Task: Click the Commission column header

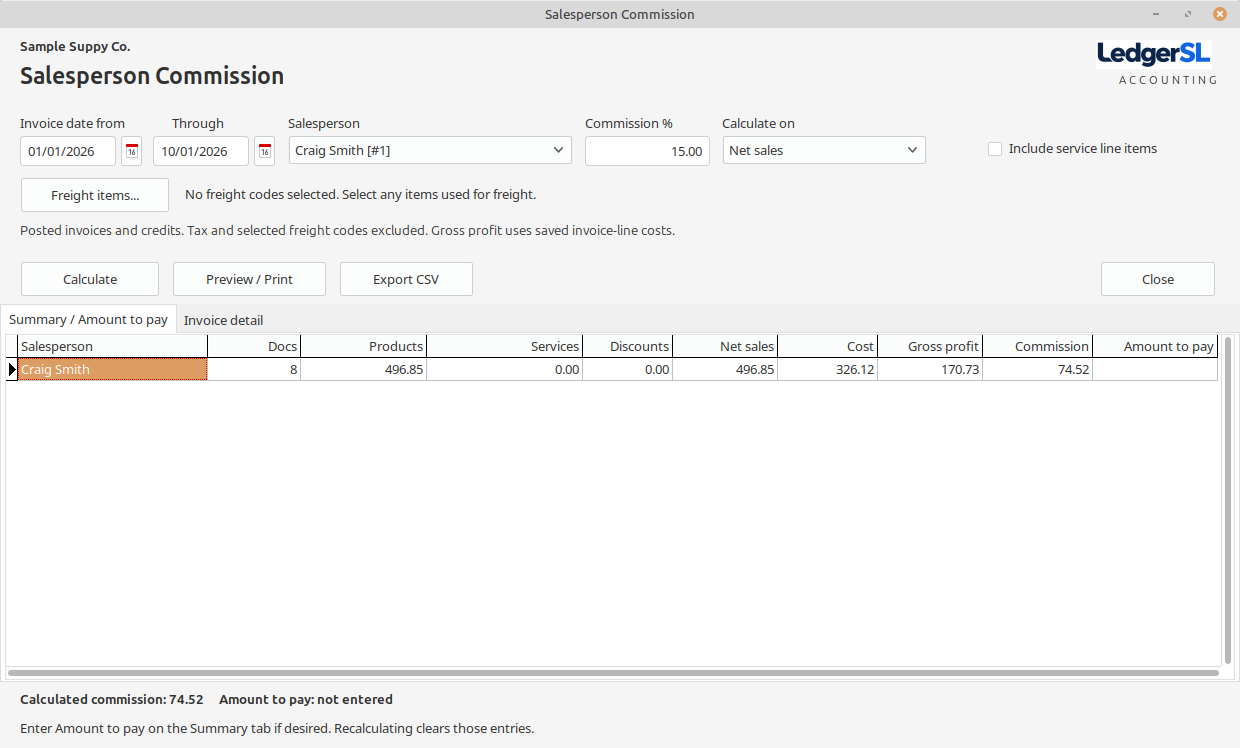Action: pyautogui.click(x=1037, y=346)
